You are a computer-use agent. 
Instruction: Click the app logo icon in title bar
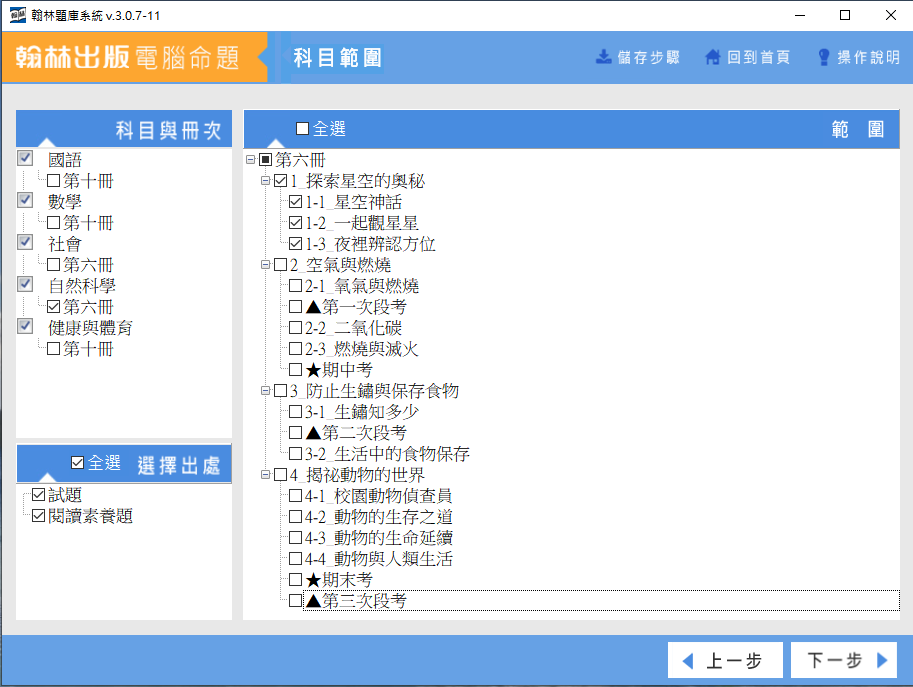(x=17, y=15)
